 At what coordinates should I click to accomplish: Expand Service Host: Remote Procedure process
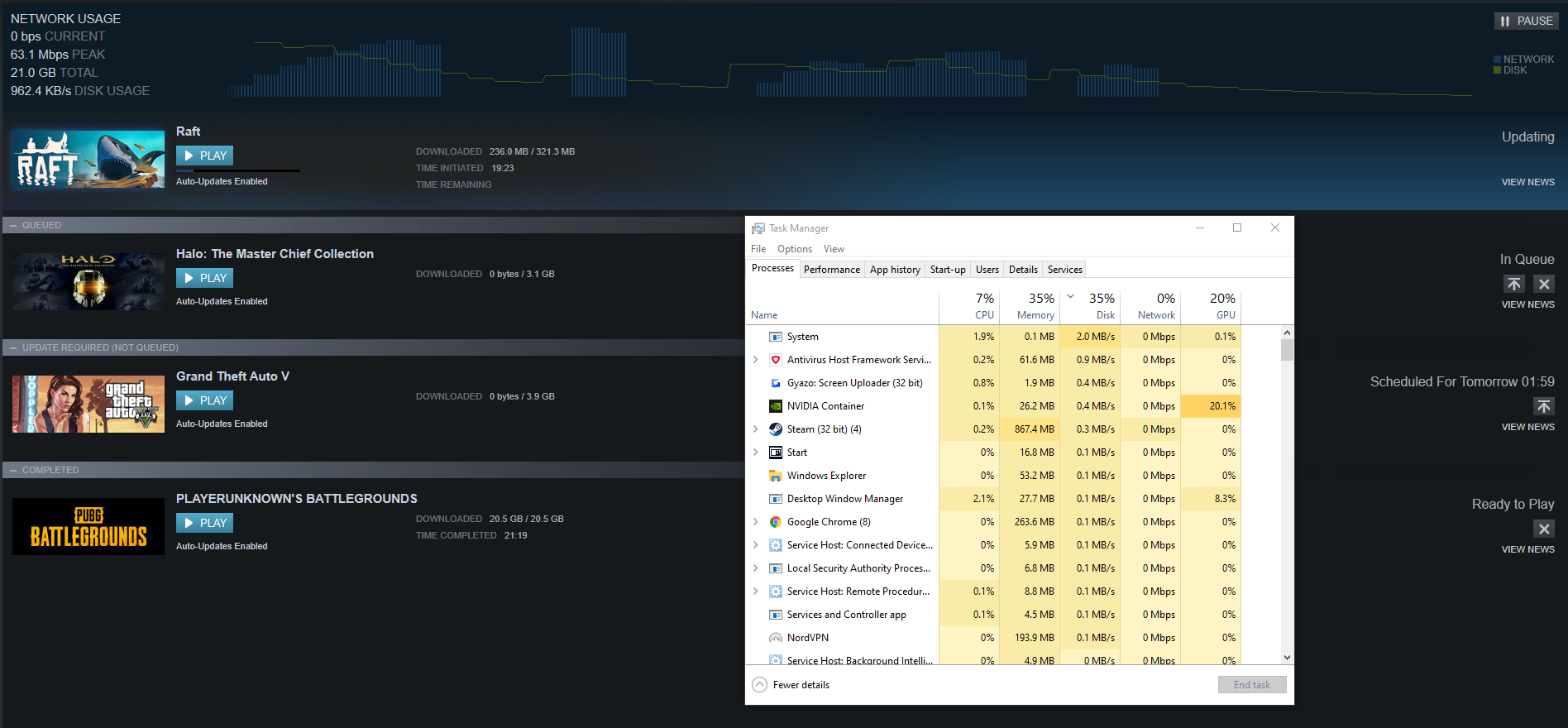click(x=755, y=591)
